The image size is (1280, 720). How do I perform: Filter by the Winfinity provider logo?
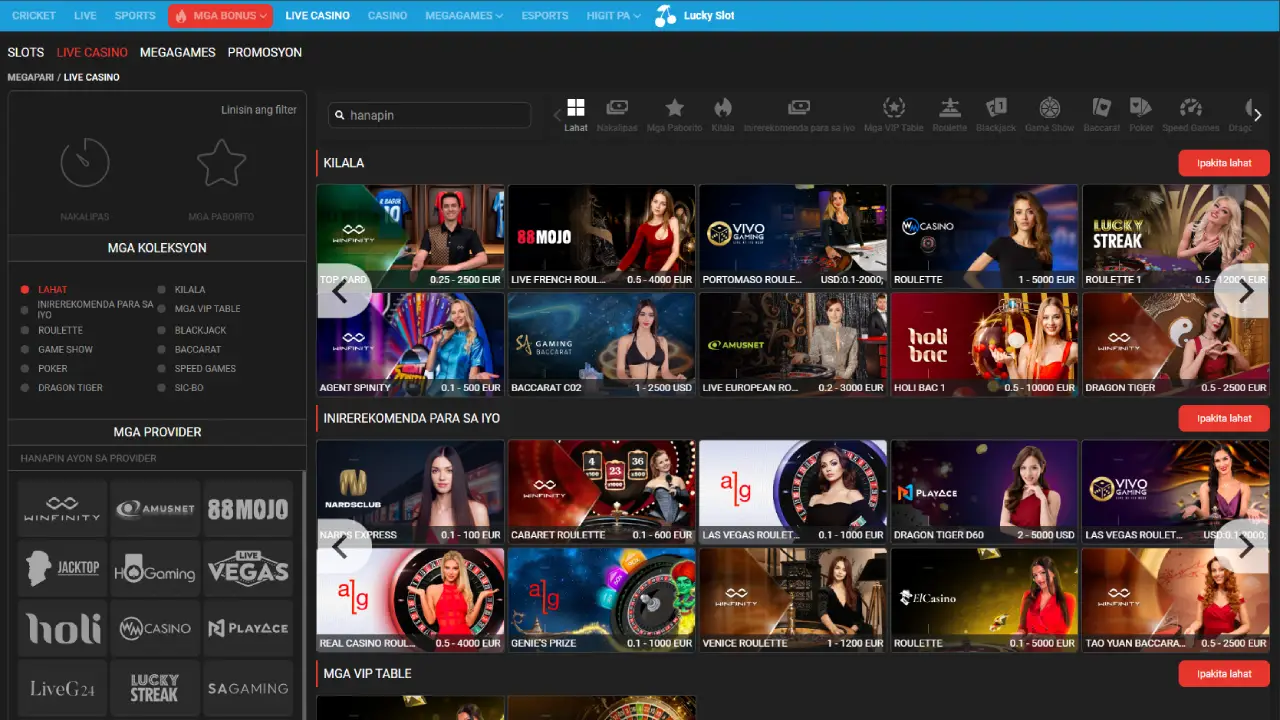pos(62,508)
